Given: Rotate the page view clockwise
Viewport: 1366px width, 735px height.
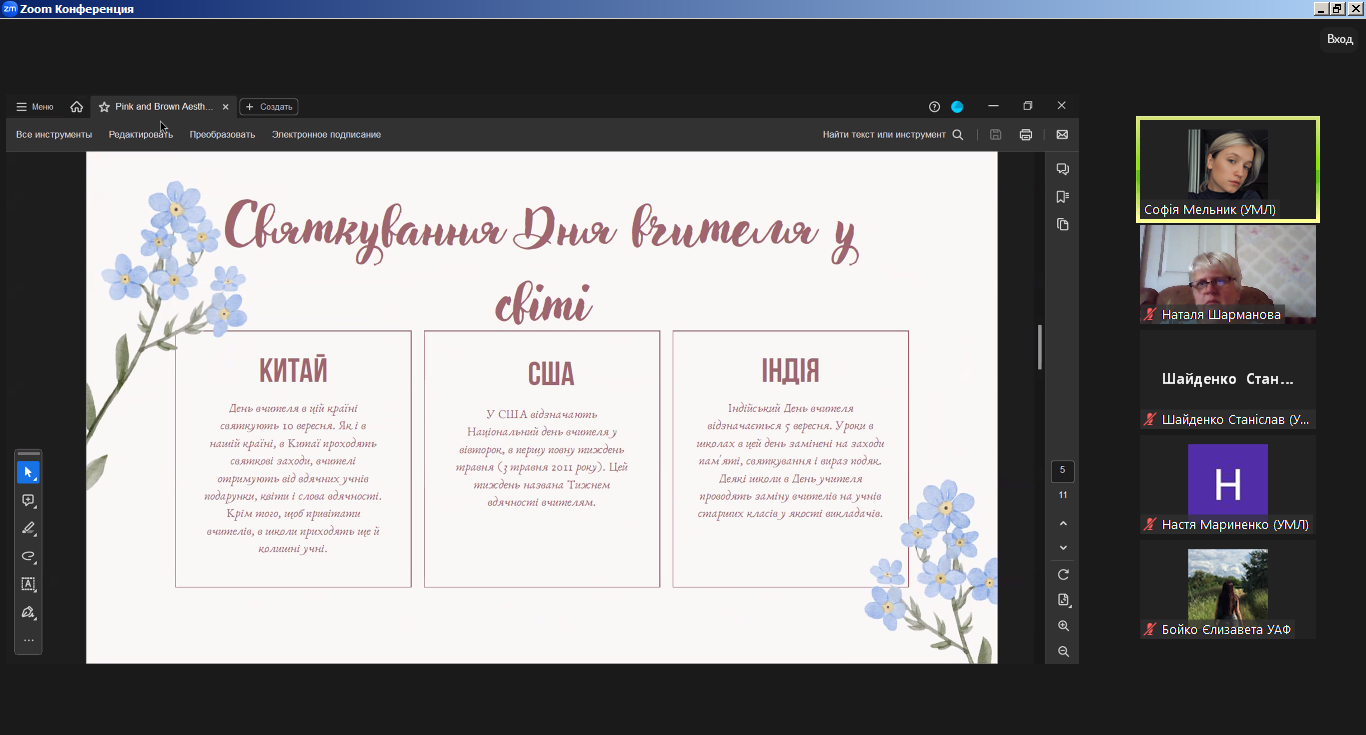Looking at the screenshot, I should tap(1063, 574).
